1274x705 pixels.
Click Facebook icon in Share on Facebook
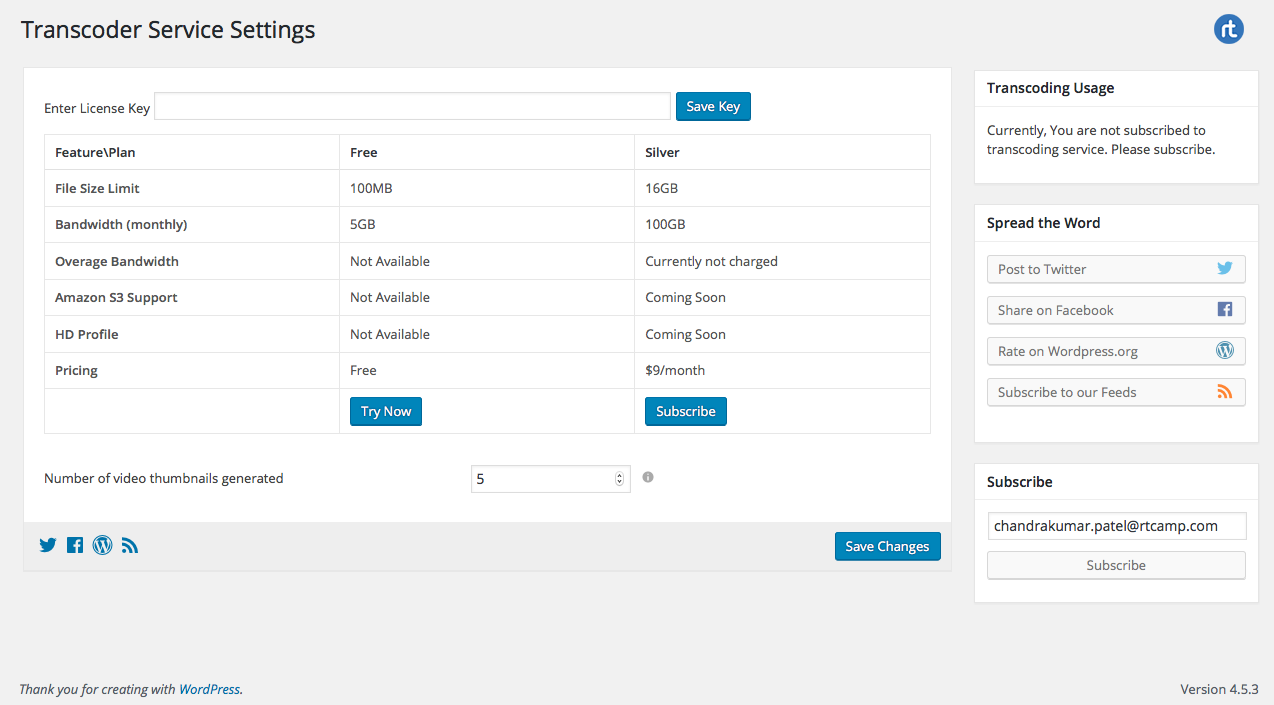pos(1225,309)
